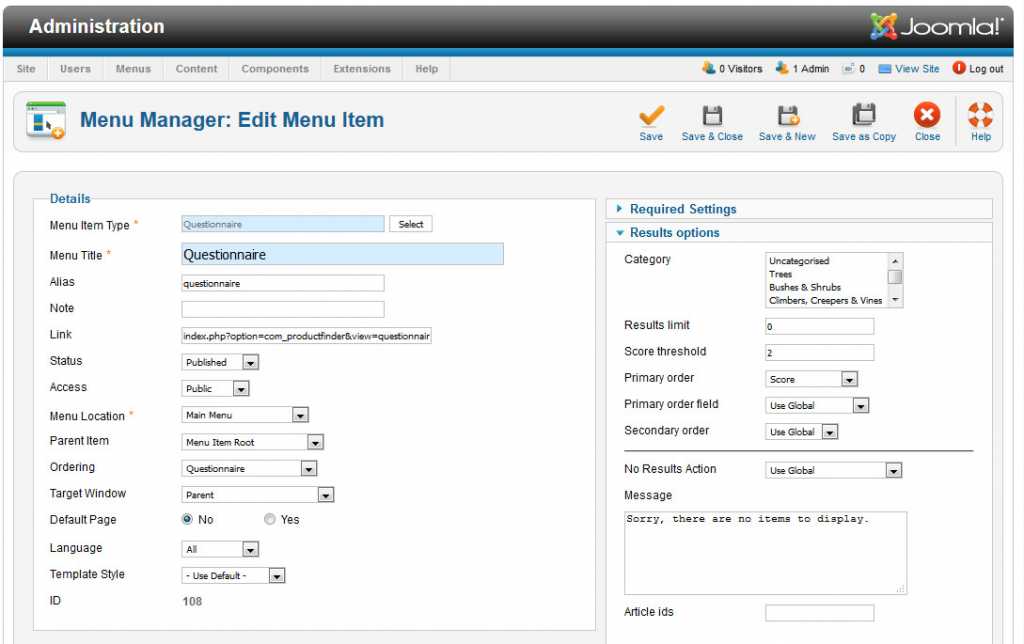Click the Note input field

click(283, 309)
